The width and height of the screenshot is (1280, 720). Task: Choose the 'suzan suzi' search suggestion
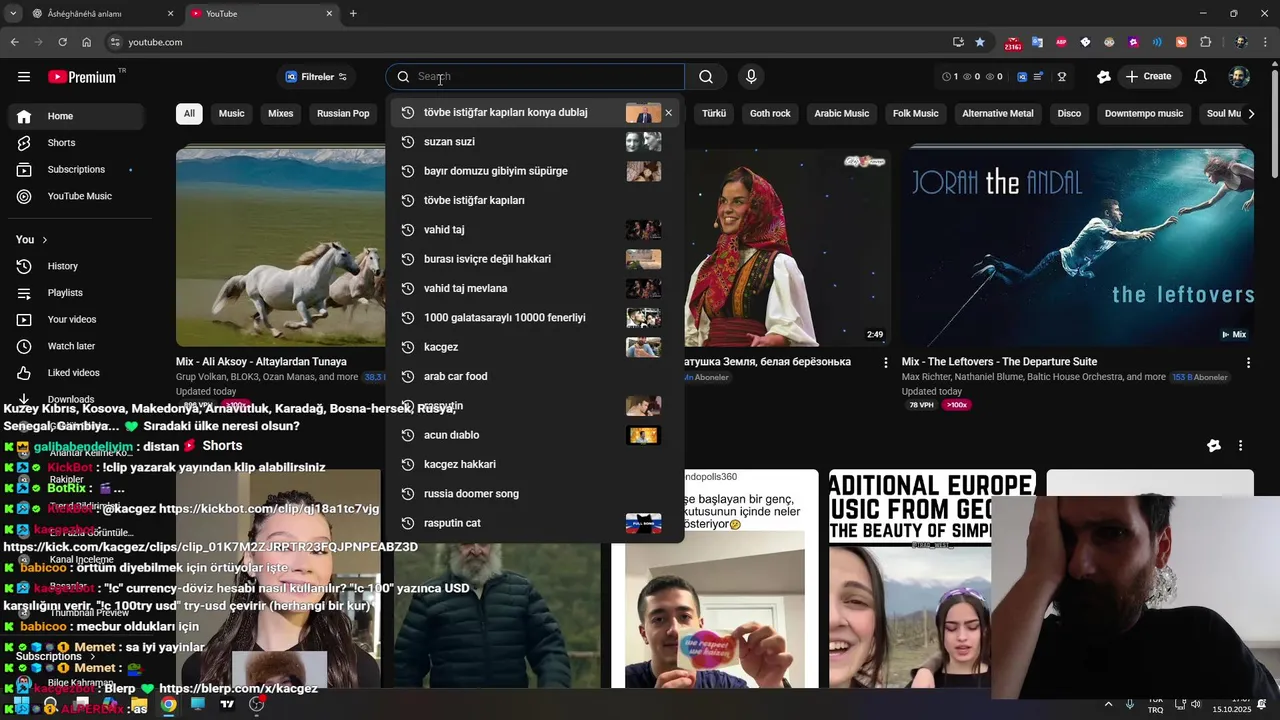point(535,142)
